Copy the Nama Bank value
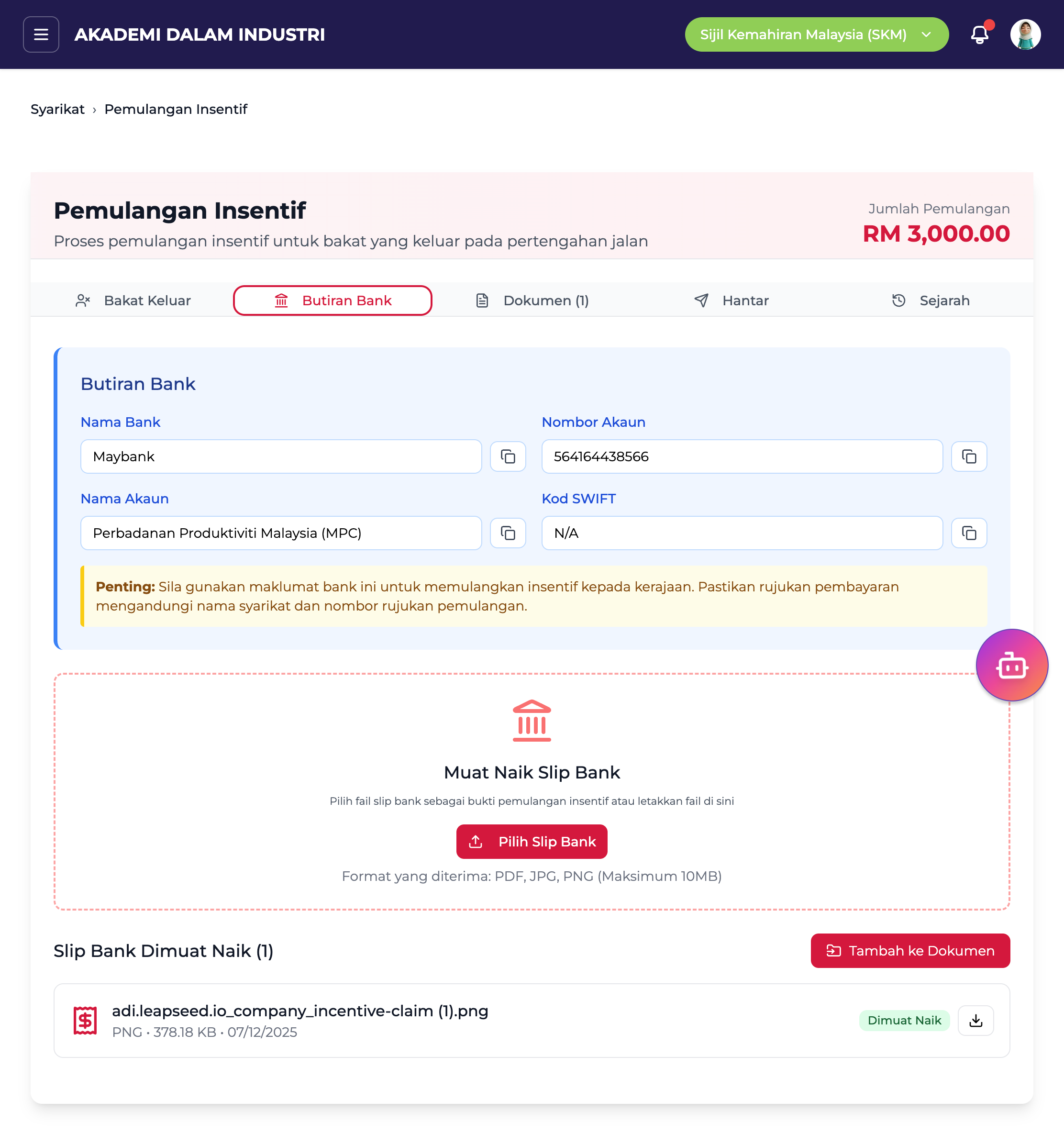 (508, 457)
